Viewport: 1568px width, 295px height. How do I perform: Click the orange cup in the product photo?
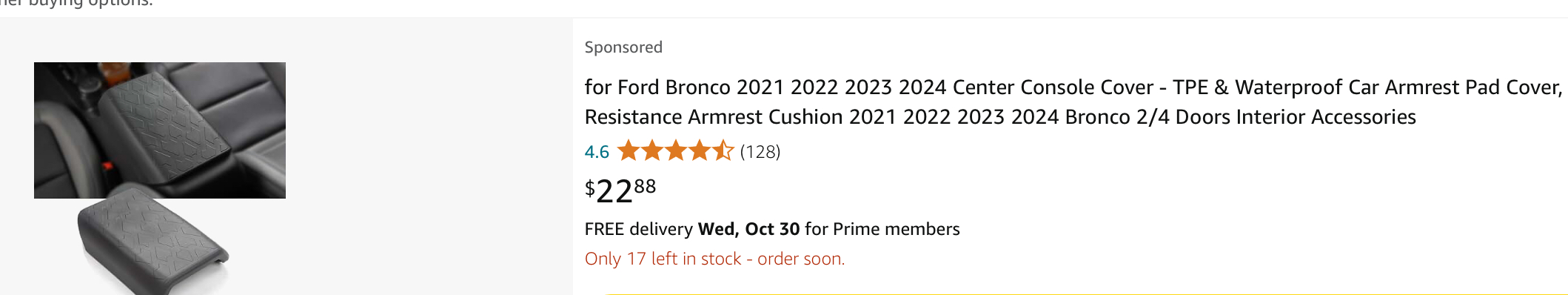tap(113, 72)
